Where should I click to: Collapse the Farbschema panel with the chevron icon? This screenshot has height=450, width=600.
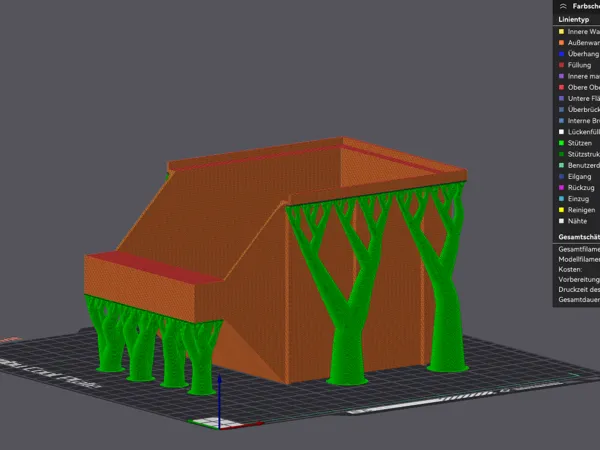pyautogui.click(x=563, y=6)
